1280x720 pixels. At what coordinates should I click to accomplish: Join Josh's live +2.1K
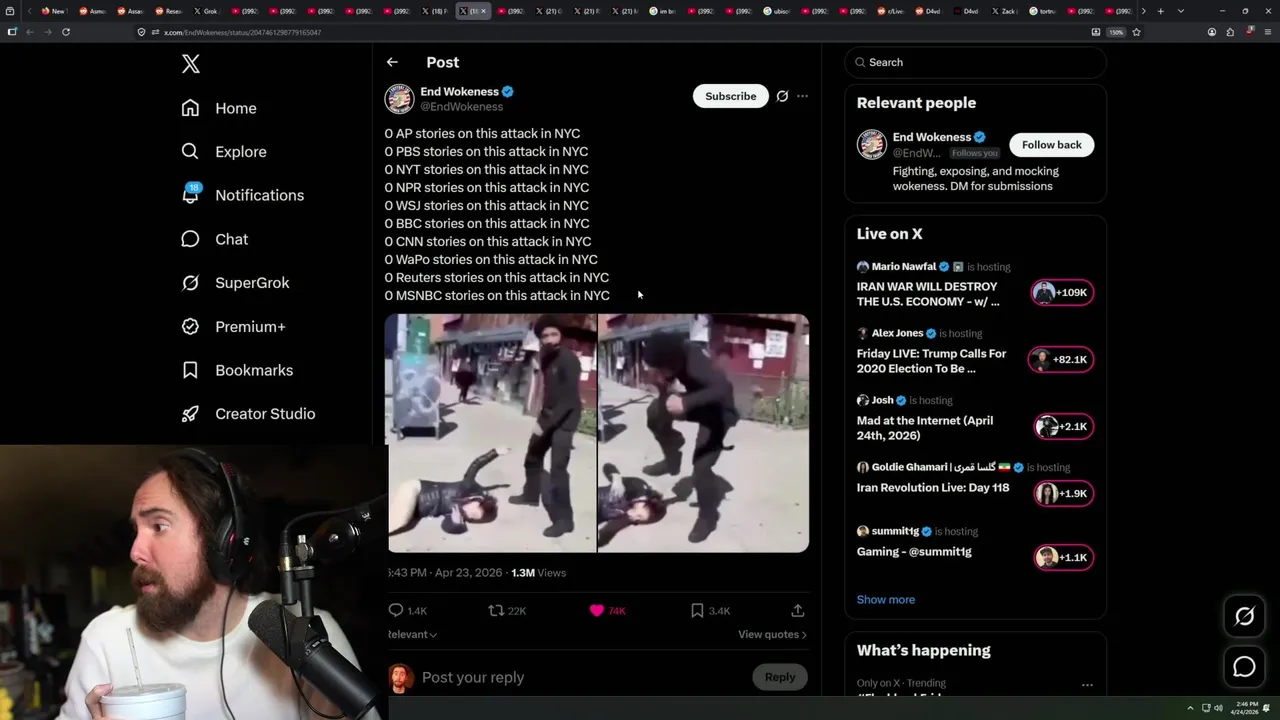[x=1062, y=426]
